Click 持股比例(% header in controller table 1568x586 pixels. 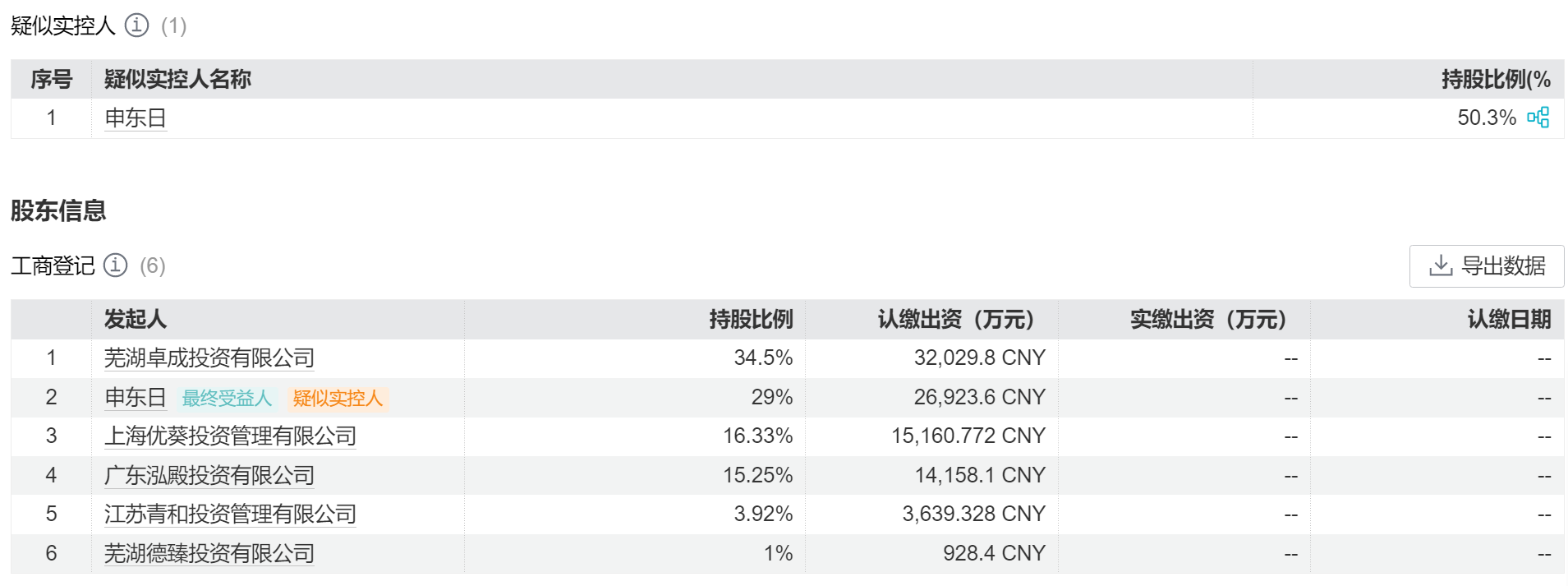(1497, 79)
